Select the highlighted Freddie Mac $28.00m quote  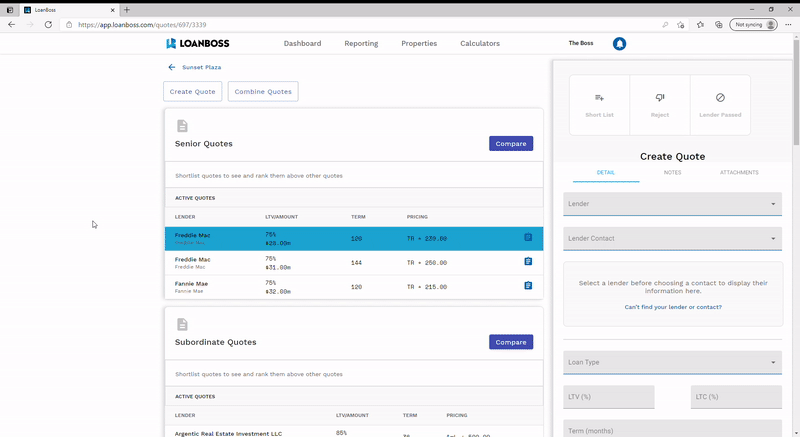(354, 239)
